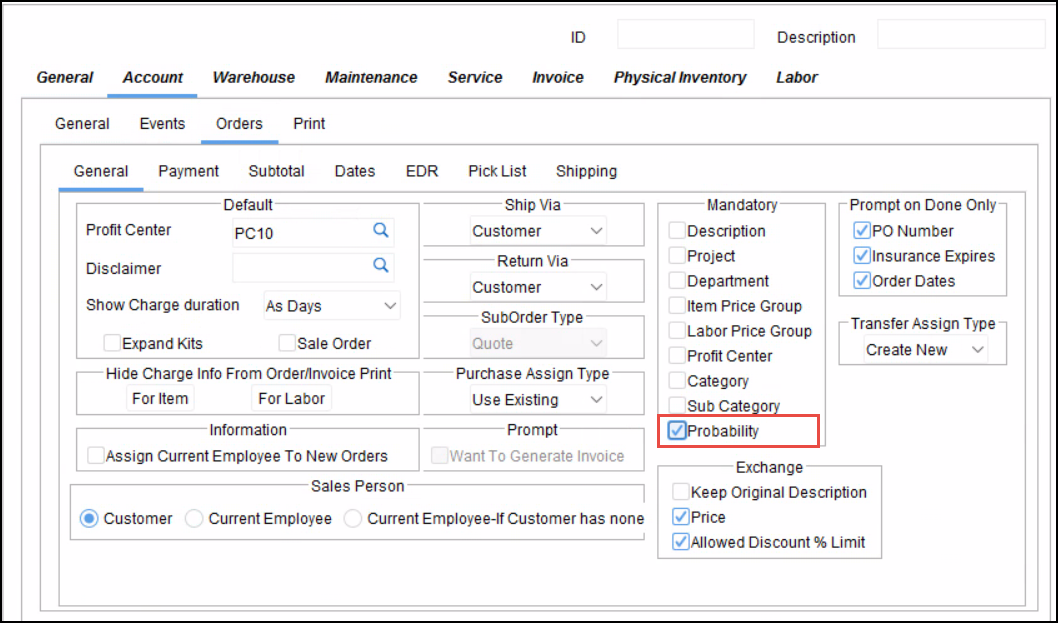The width and height of the screenshot is (1058, 623).
Task: Enable the Expand Kits checkbox
Action: [x=113, y=343]
